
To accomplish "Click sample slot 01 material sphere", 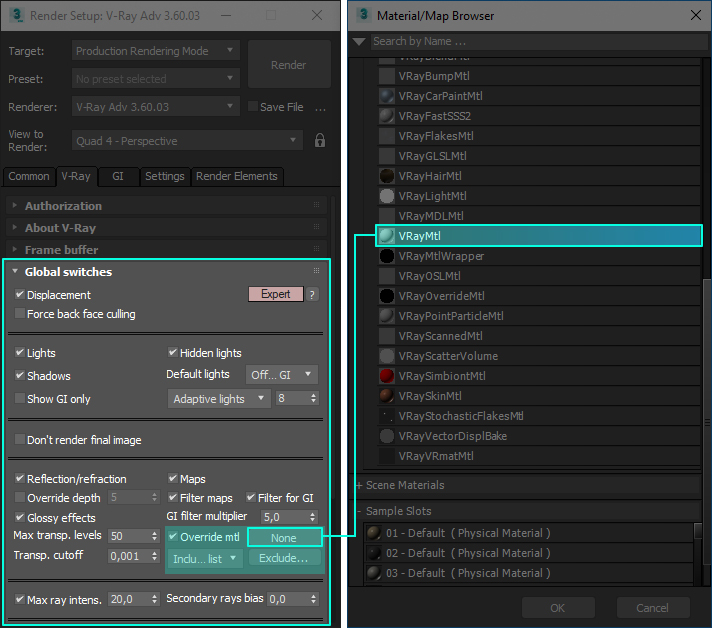I will pos(374,533).
